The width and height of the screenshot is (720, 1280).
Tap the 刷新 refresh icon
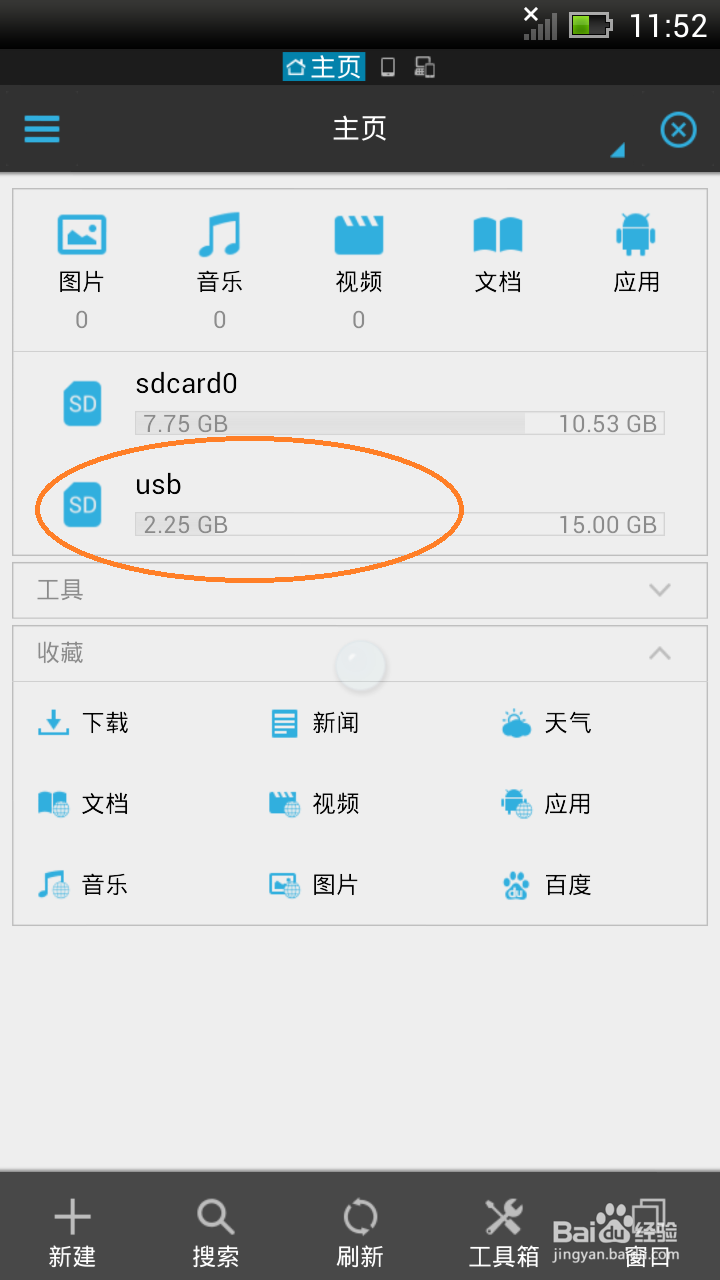(360, 1231)
